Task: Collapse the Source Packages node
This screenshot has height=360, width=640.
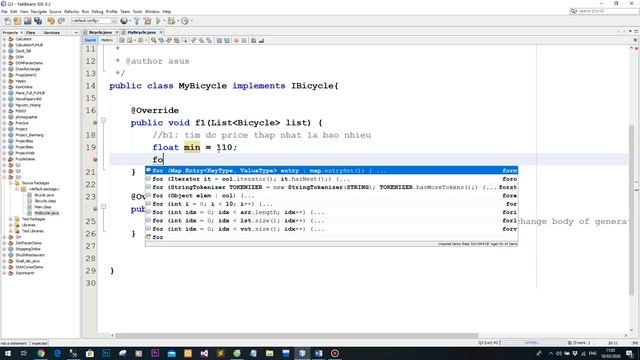Action: point(11,183)
